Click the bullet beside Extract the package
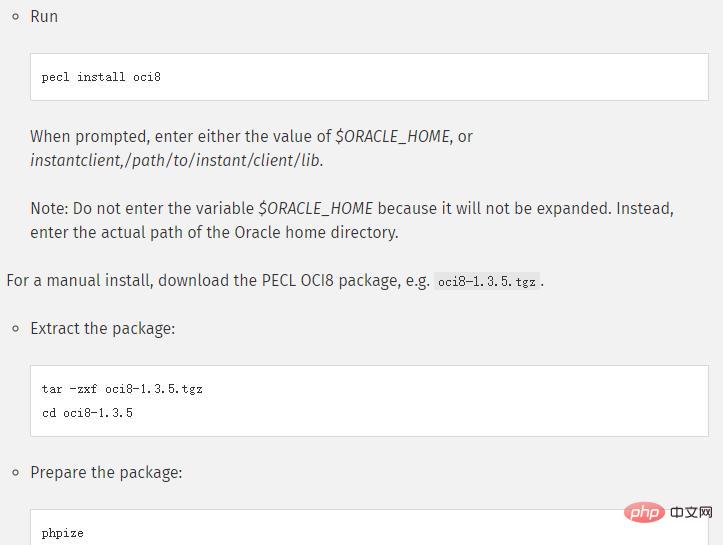 click(15, 328)
